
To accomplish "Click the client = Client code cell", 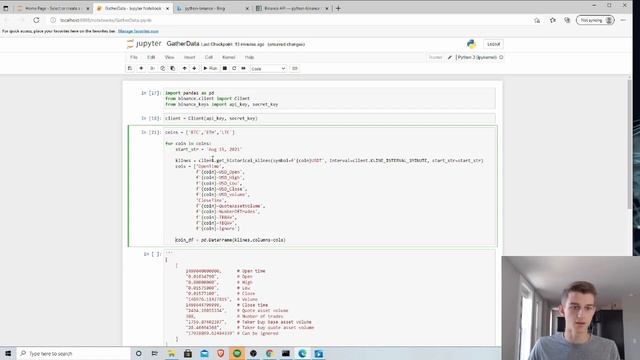I will coord(330,118).
